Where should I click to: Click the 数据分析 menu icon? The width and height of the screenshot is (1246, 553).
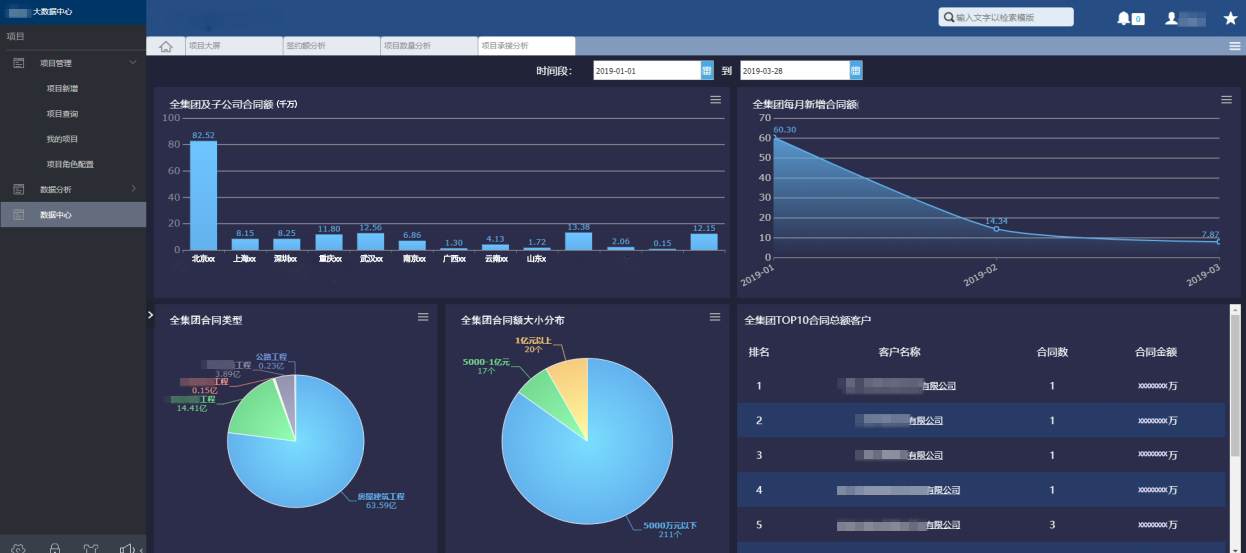tap(18, 189)
